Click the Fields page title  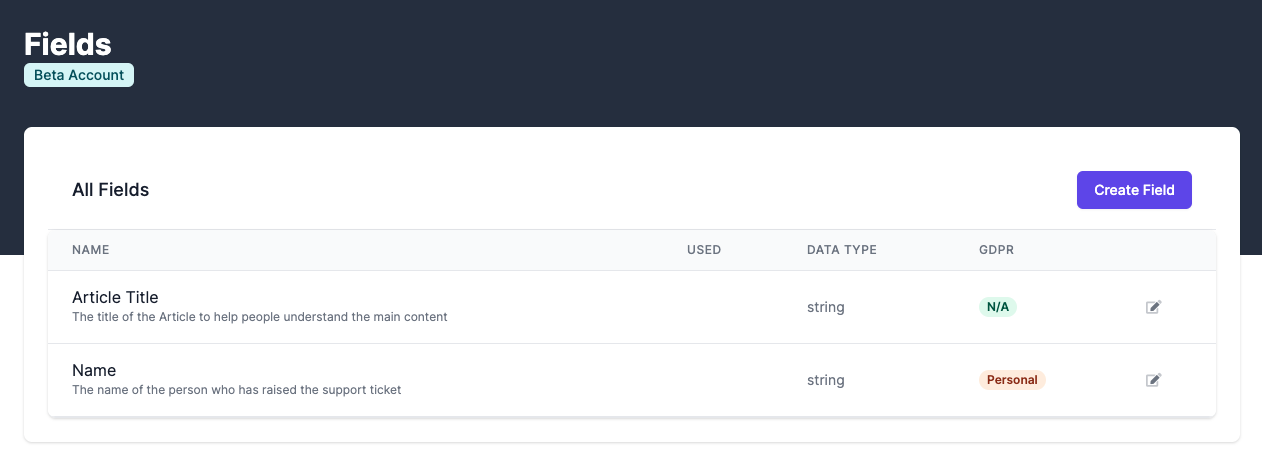point(67,44)
